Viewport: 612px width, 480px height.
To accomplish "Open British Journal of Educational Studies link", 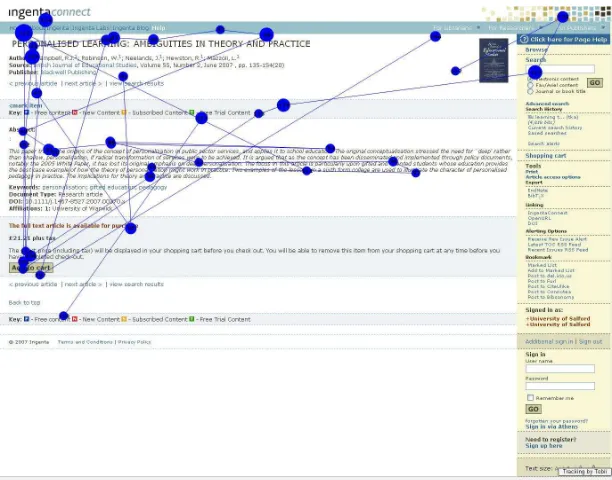I will tap(85, 65).
